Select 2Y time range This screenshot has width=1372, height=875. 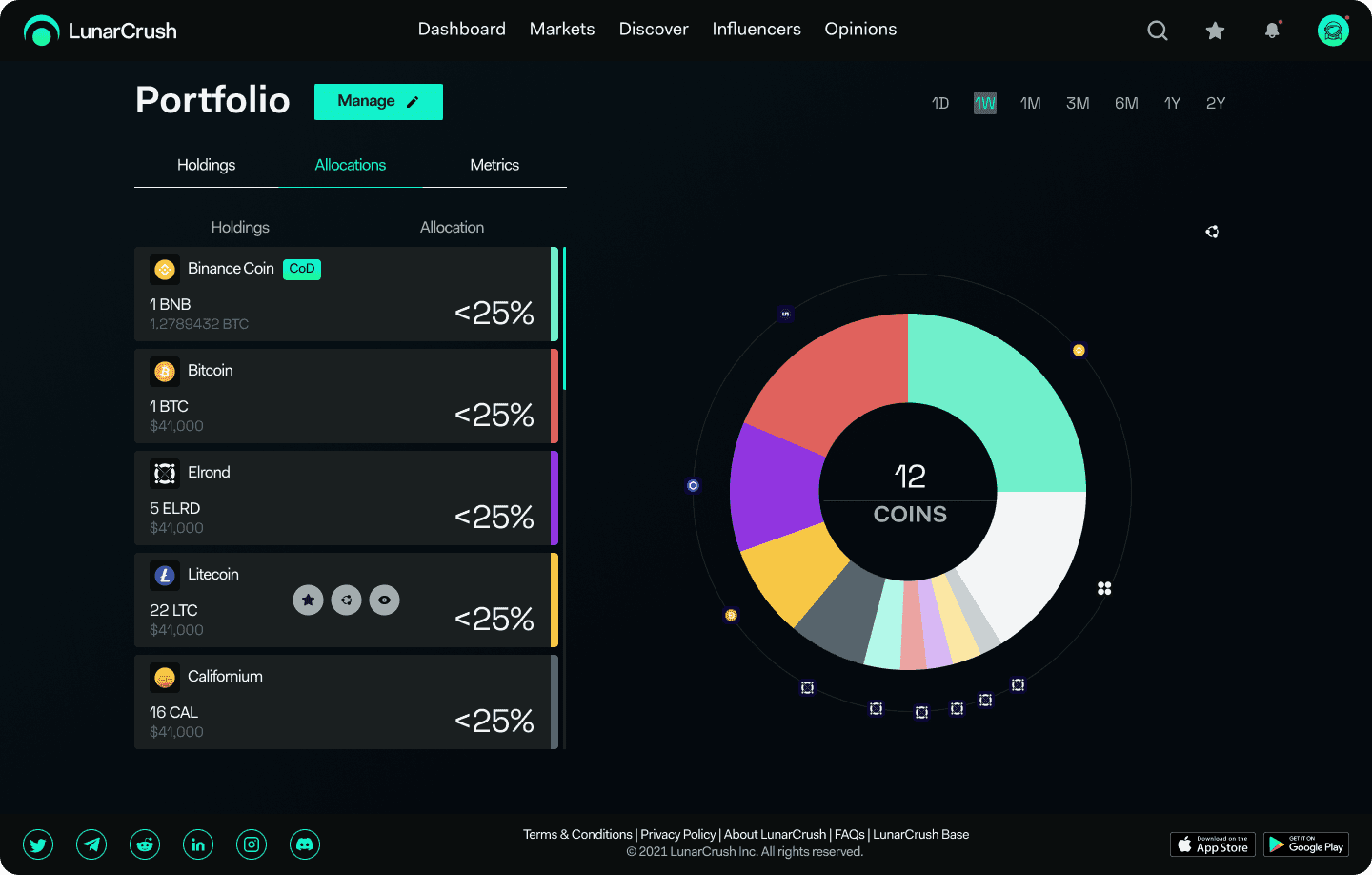[x=1216, y=103]
